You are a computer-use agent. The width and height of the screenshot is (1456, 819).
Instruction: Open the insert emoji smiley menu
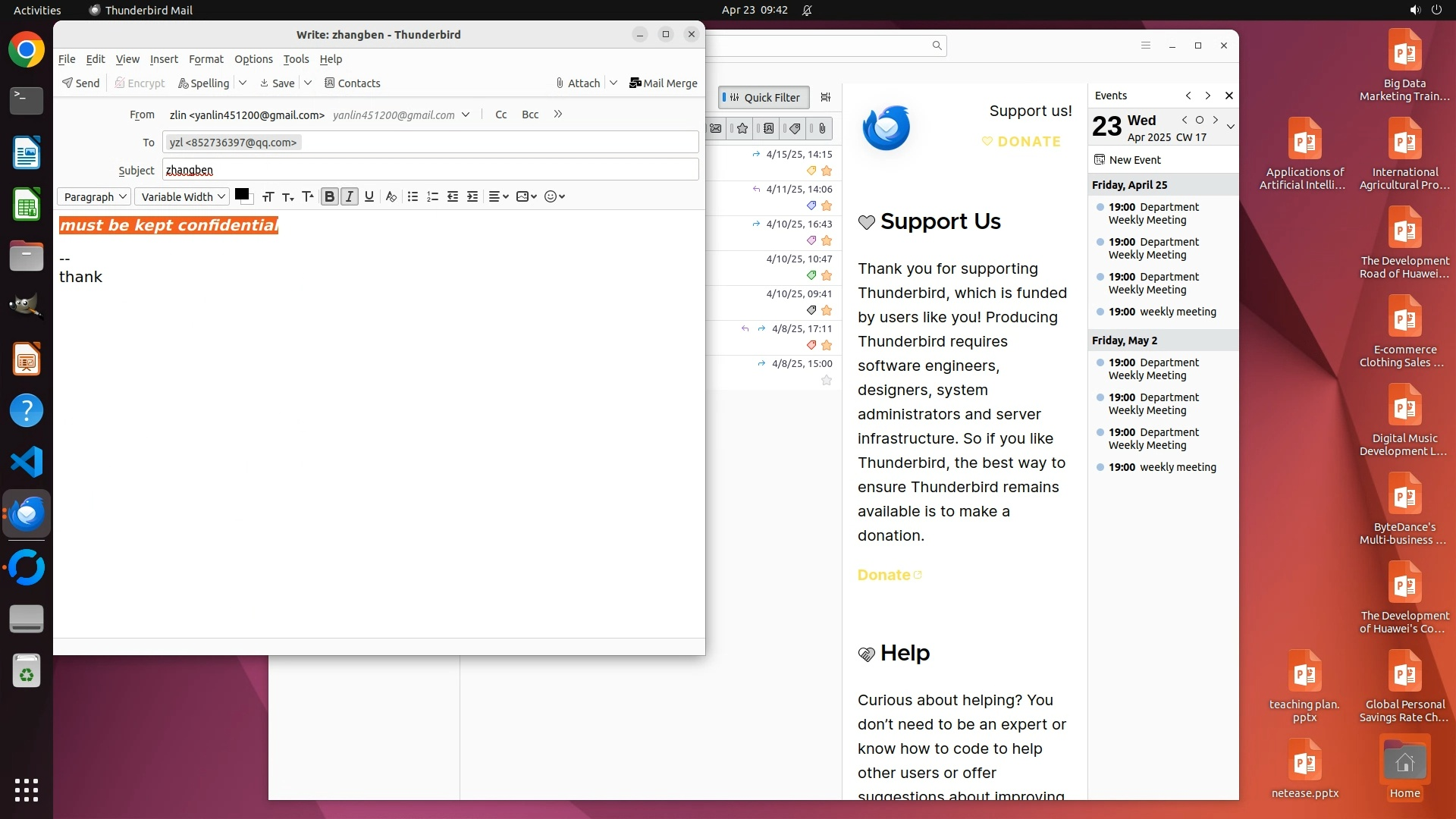click(554, 197)
